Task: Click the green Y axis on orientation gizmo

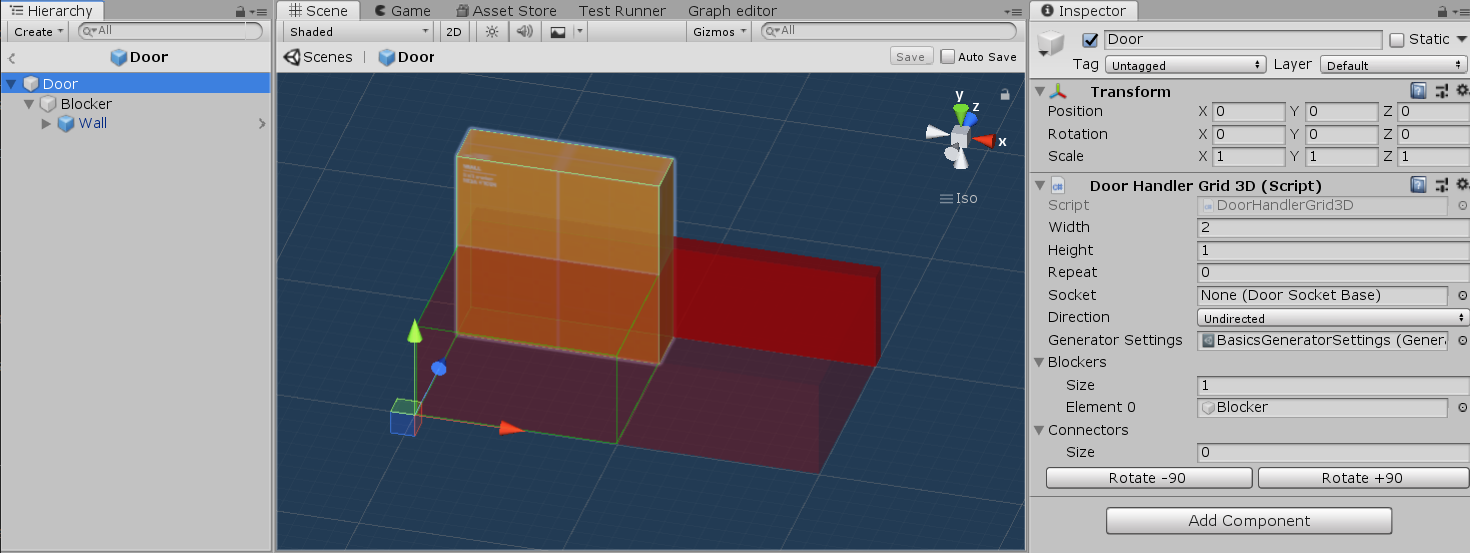Action: coord(959,107)
